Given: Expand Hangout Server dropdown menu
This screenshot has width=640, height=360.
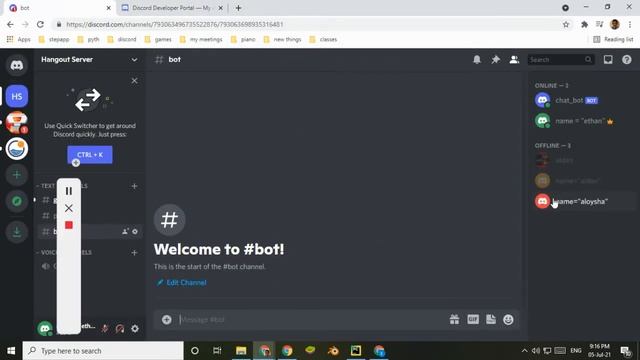Looking at the screenshot, I should [x=134, y=60].
